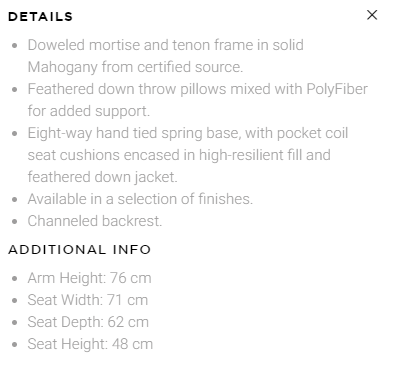Click the Seat Width: 71 cm entry

(88, 300)
